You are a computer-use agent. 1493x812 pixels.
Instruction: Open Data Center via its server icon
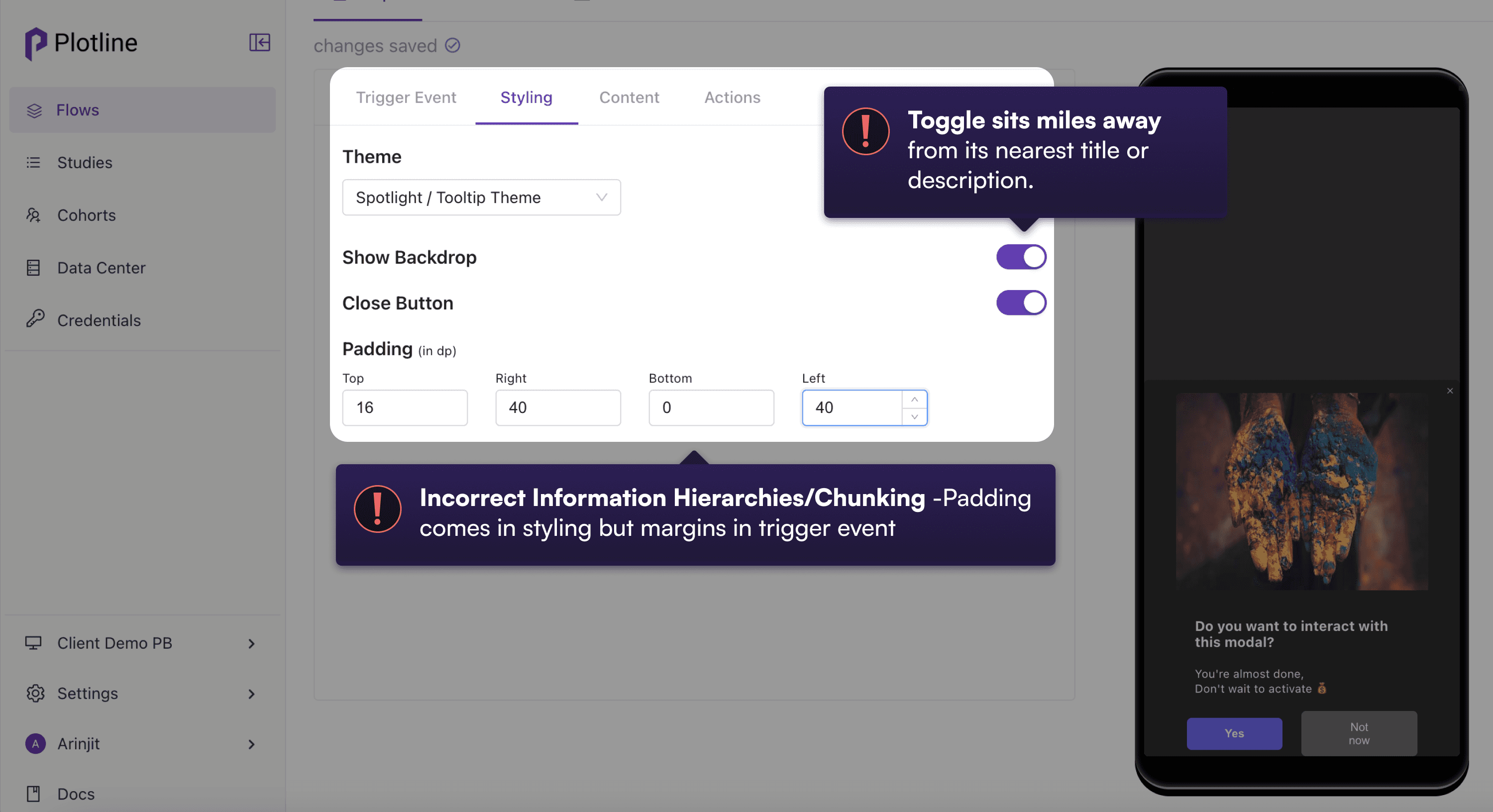click(x=34, y=268)
